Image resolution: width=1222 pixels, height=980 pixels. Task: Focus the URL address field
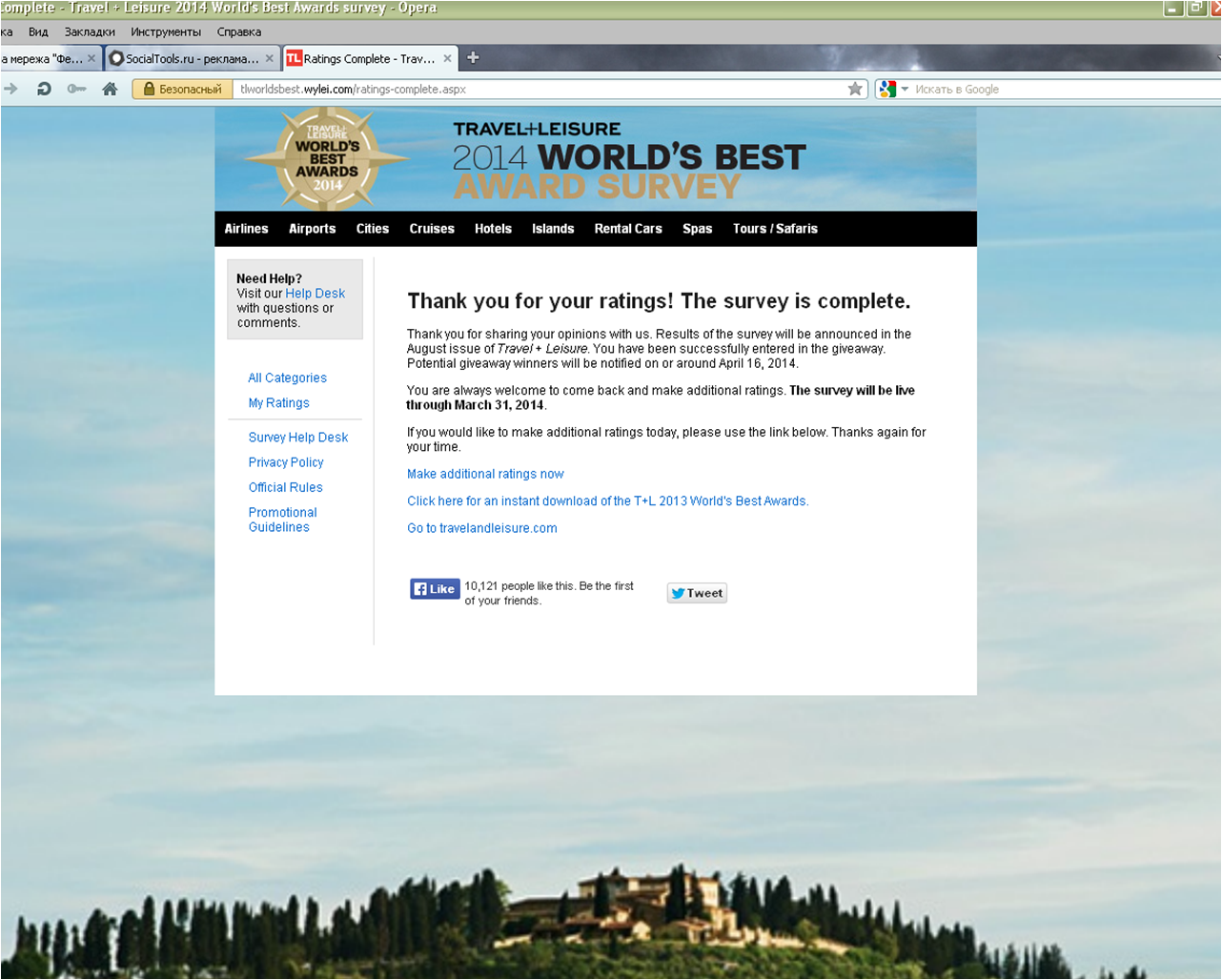[540, 89]
